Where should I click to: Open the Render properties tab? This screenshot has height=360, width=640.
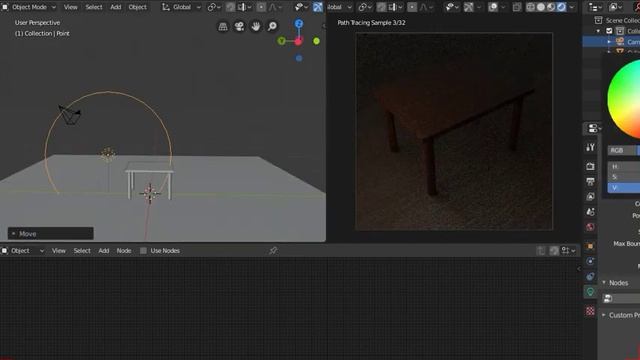click(590, 166)
